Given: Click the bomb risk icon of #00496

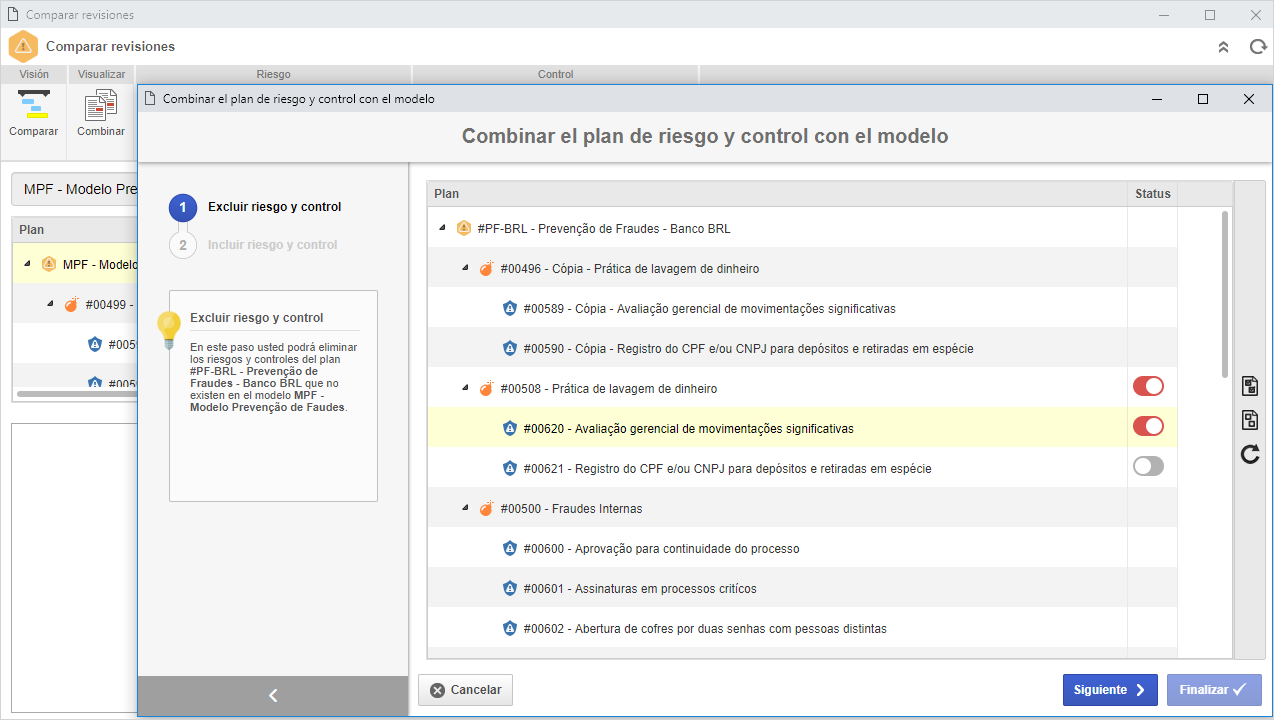Looking at the screenshot, I should [486, 268].
